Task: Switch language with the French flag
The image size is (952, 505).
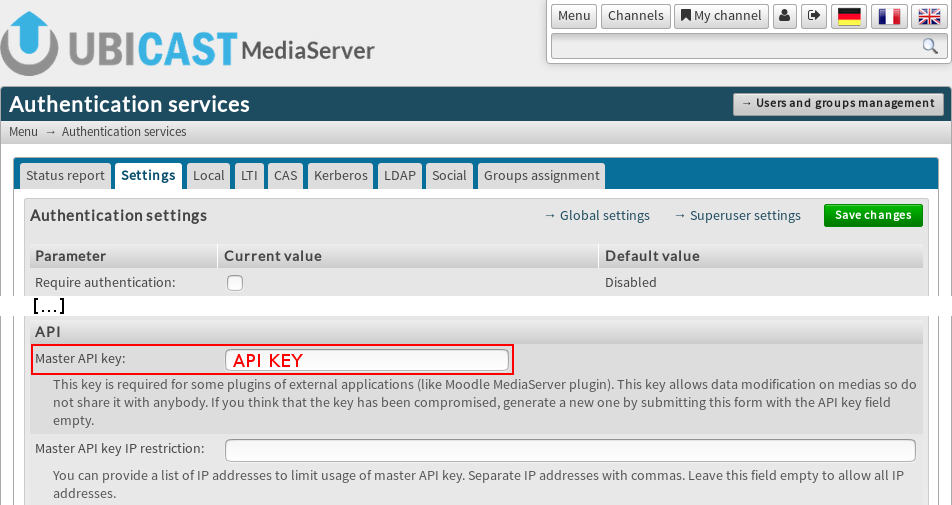Action: pos(889,16)
